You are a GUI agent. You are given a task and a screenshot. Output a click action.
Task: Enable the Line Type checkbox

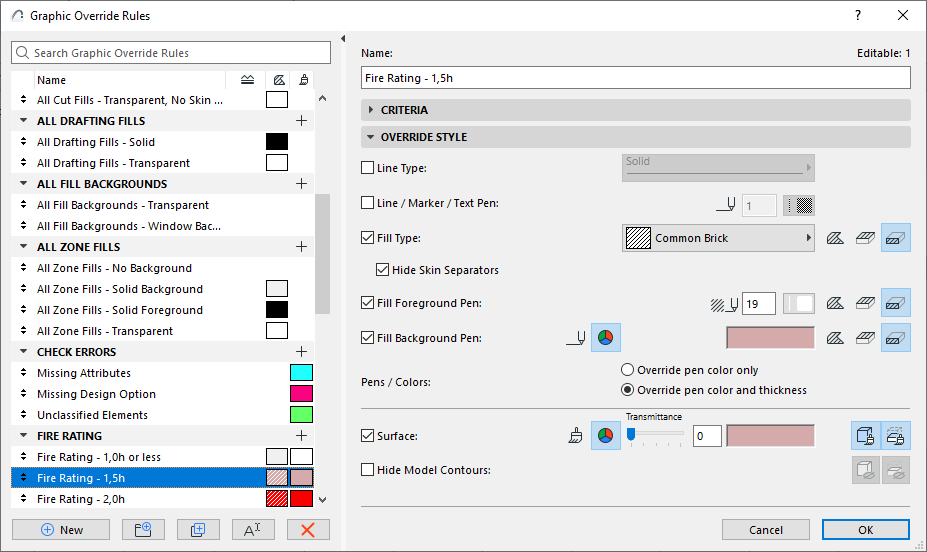(x=367, y=168)
